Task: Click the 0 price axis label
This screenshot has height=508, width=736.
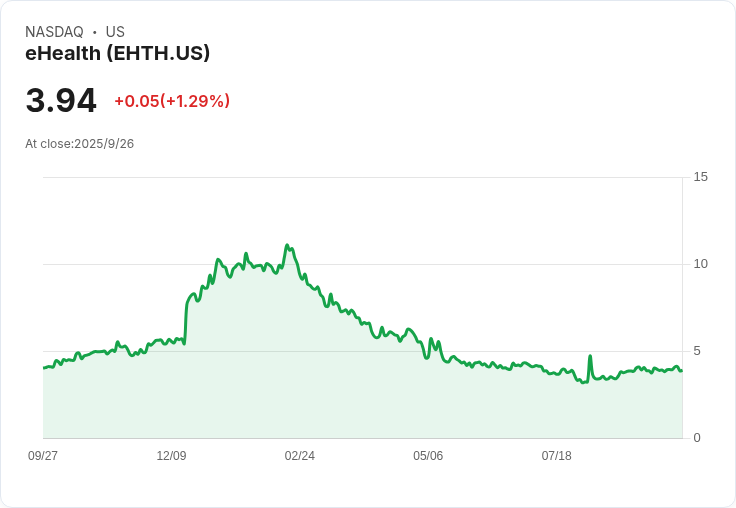Action: [x=697, y=438]
